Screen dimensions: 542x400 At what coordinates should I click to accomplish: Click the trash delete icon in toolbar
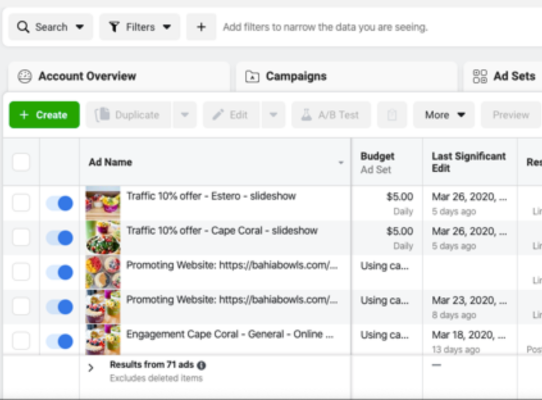pos(392,115)
